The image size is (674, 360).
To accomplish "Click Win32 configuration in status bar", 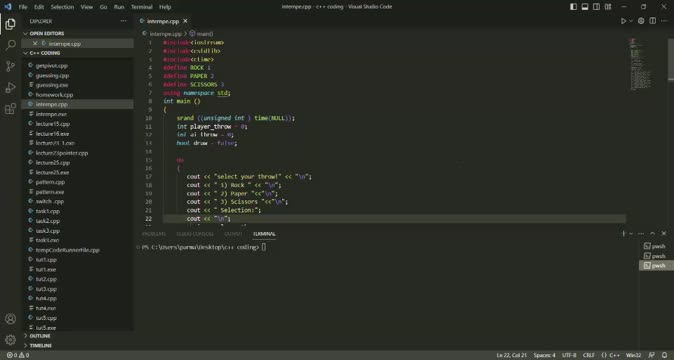I will pos(634,355).
